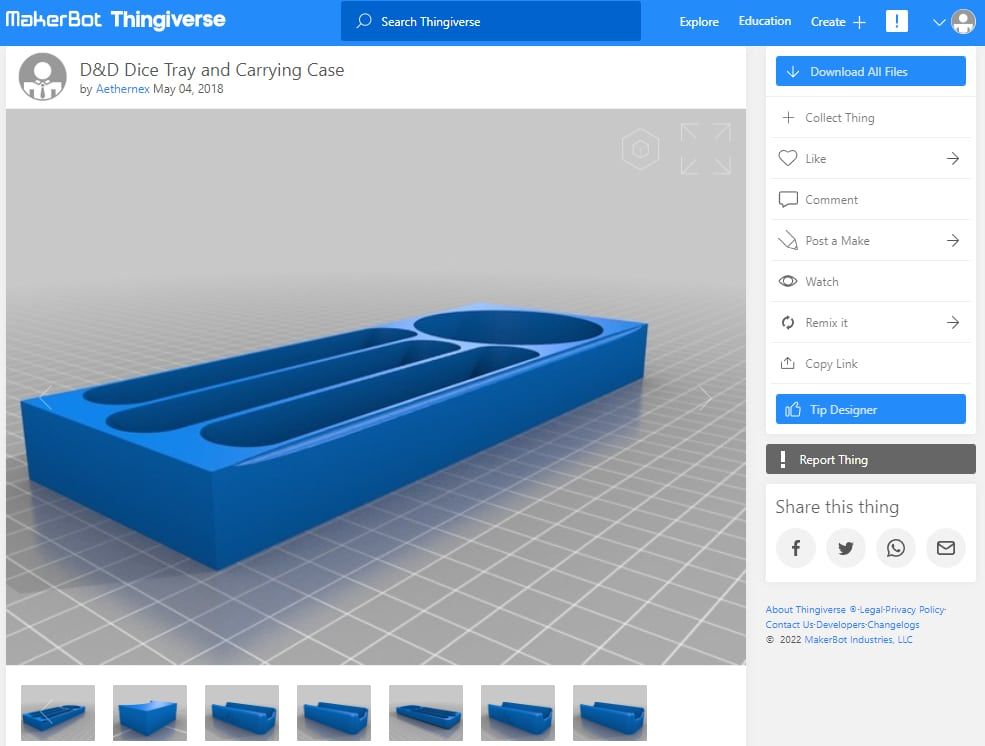Toggle Watch for this thing
Screen dimensions: 985x746
point(820,281)
